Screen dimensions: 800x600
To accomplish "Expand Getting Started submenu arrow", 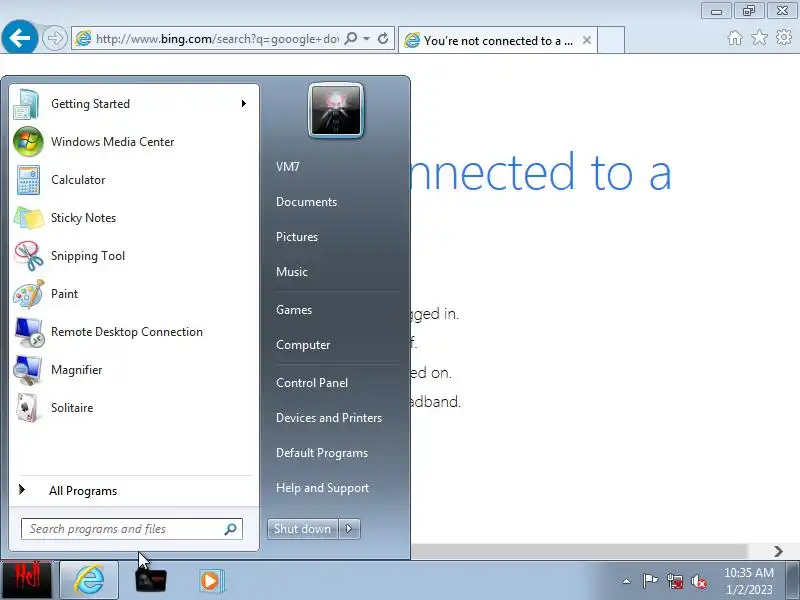I will click(x=244, y=104).
